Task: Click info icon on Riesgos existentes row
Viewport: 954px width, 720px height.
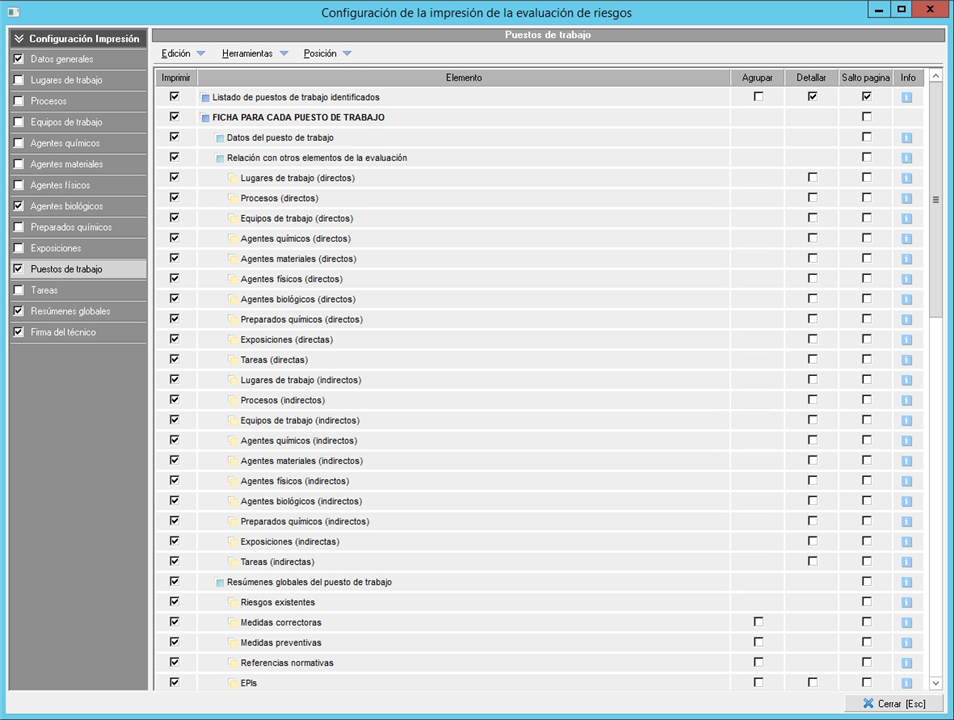Action: point(907,602)
